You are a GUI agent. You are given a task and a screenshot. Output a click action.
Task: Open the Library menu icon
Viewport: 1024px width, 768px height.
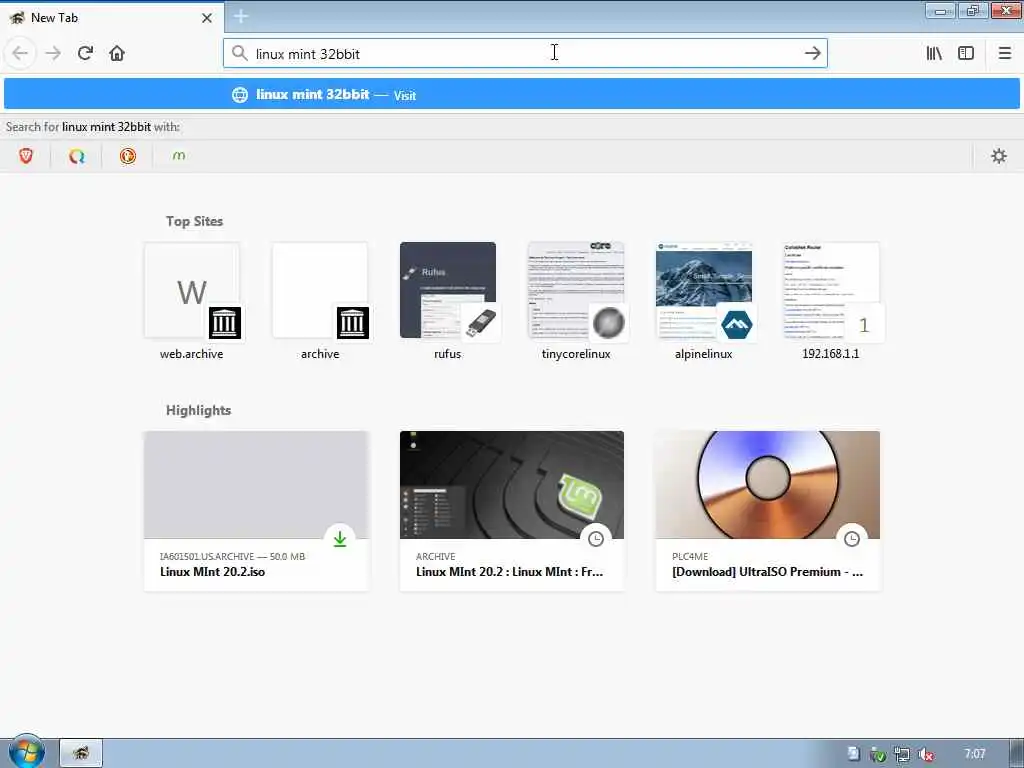pyautogui.click(x=935, y=54)
